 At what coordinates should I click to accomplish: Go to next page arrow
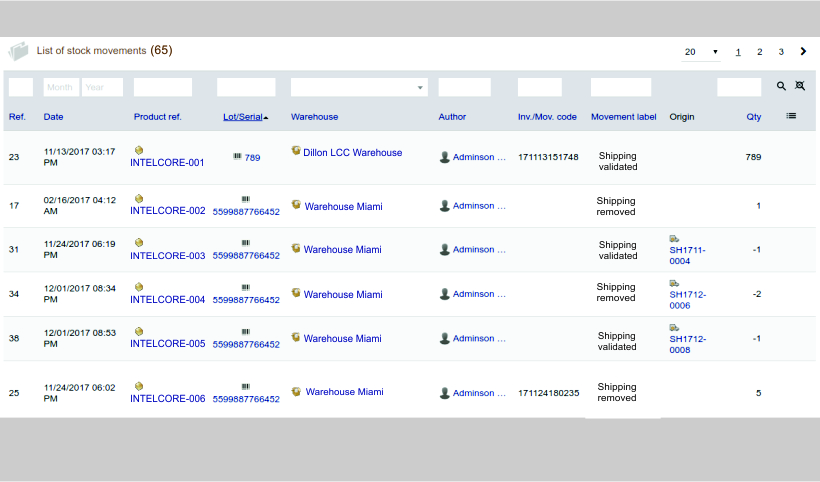(x=803, y=51)
